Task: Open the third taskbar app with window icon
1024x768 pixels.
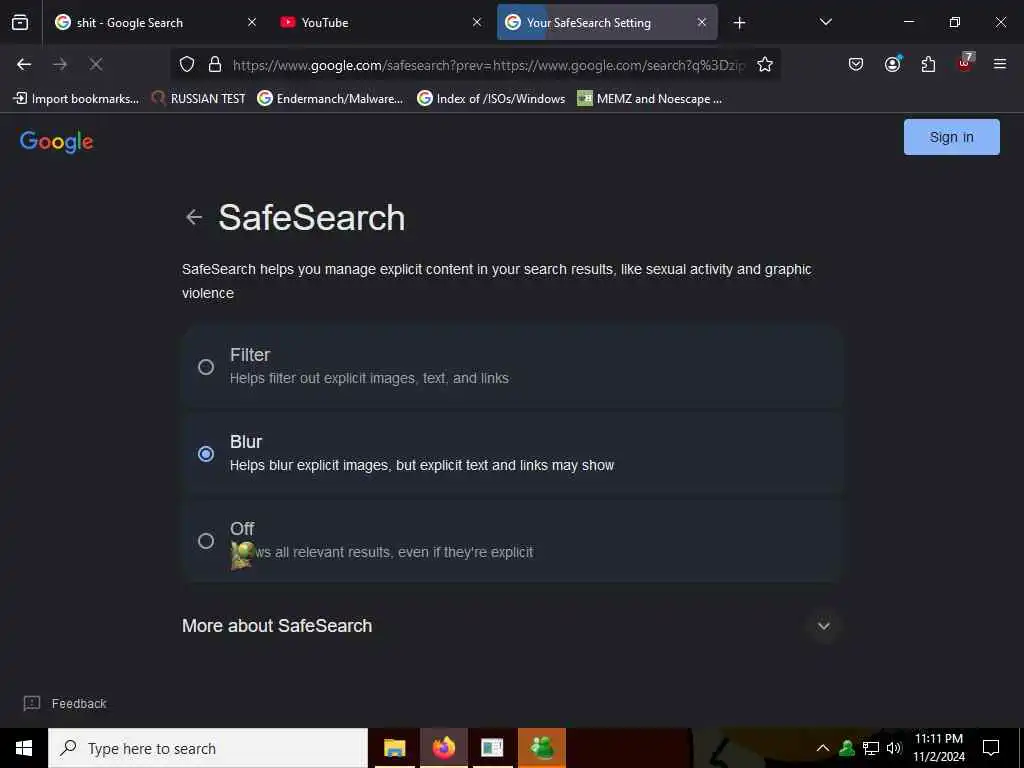Action: pos(492,748)
